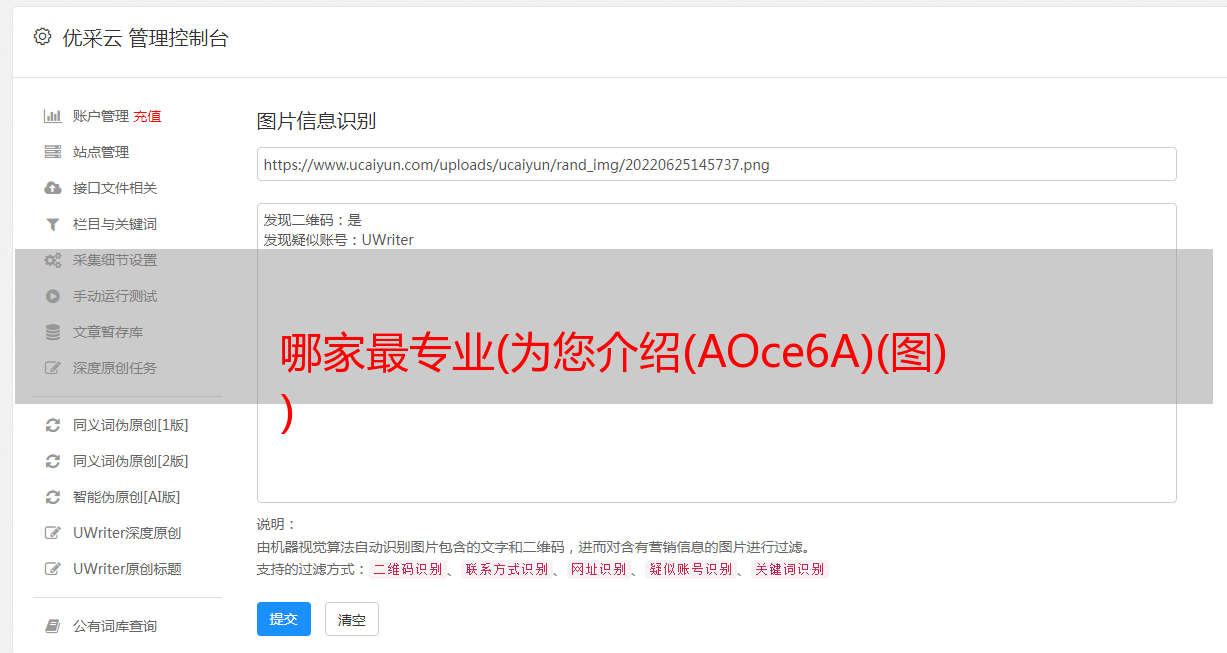Click the 联系方式识别 tag

coord(506,569)
